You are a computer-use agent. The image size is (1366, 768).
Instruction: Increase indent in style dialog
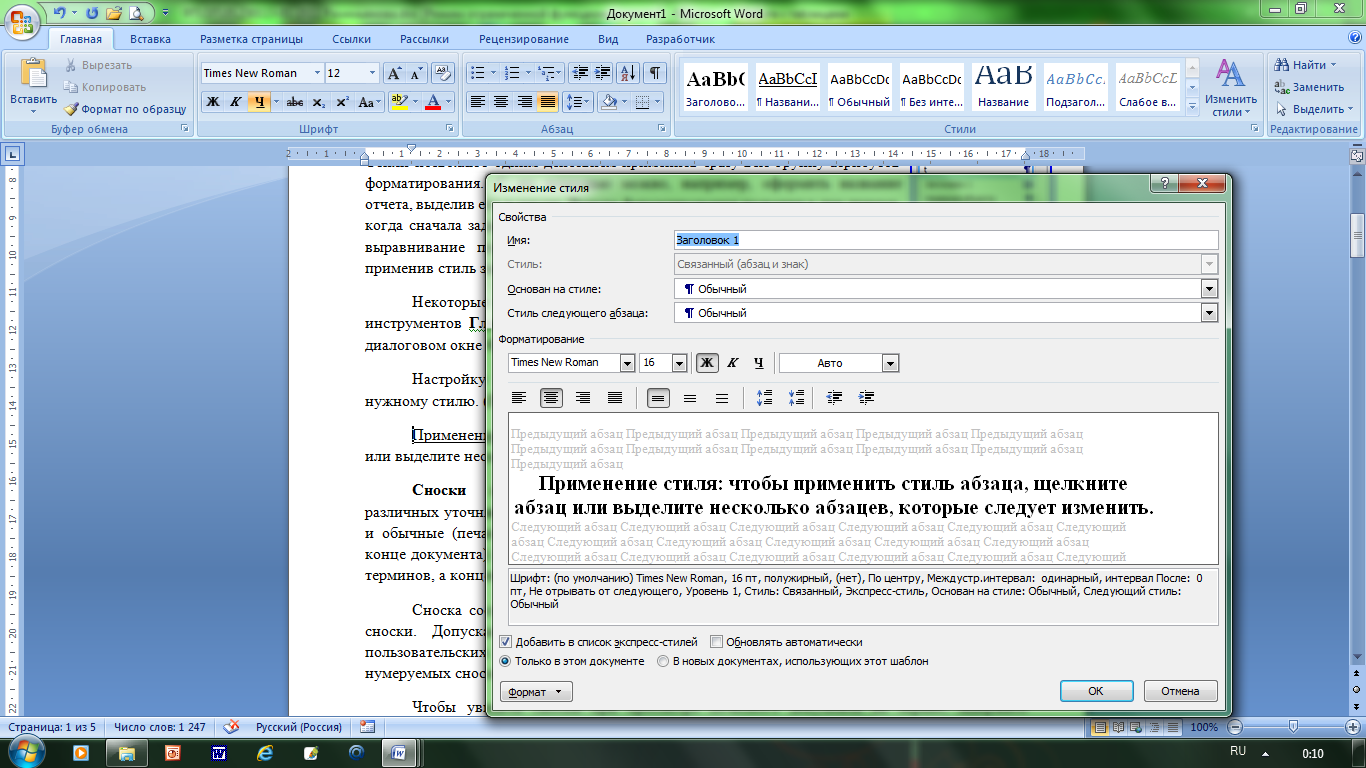coord(867,398)
